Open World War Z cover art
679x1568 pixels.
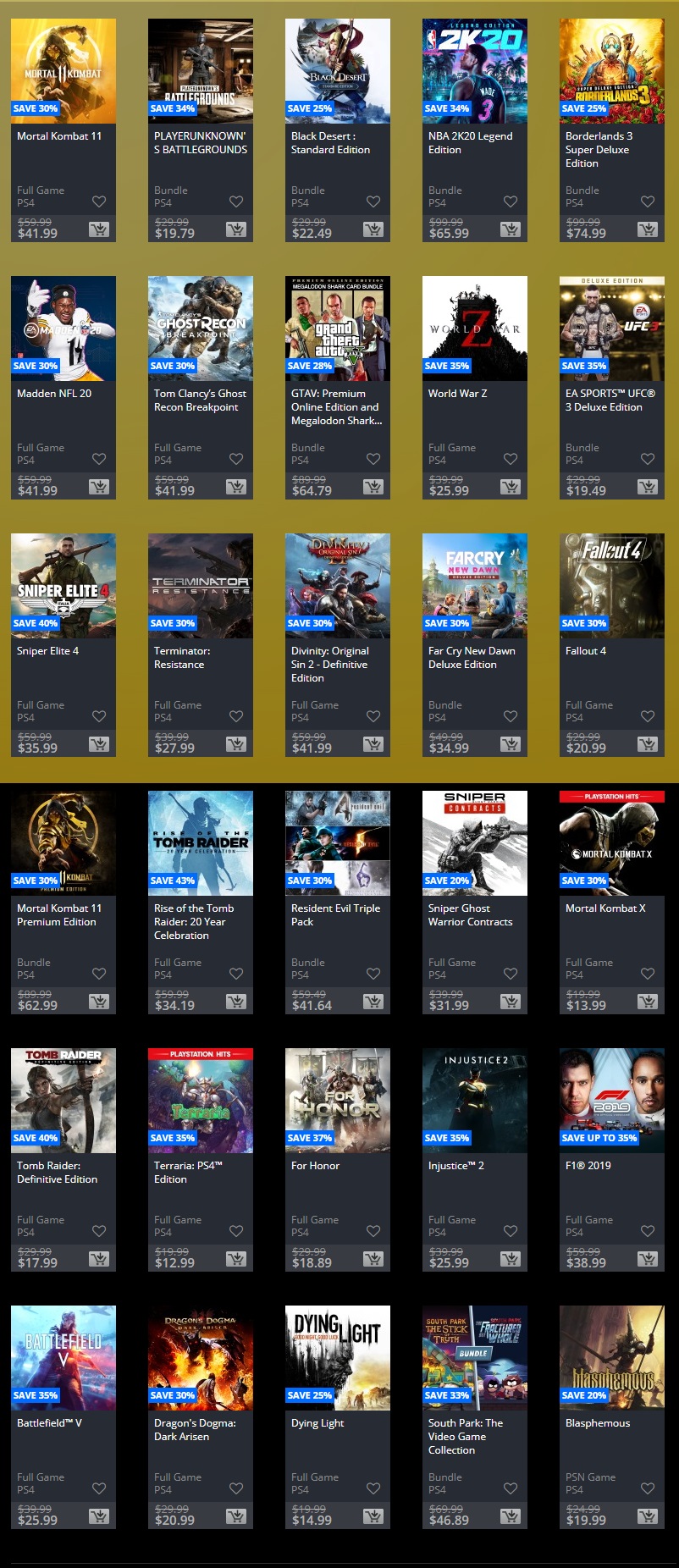(475, 329)
